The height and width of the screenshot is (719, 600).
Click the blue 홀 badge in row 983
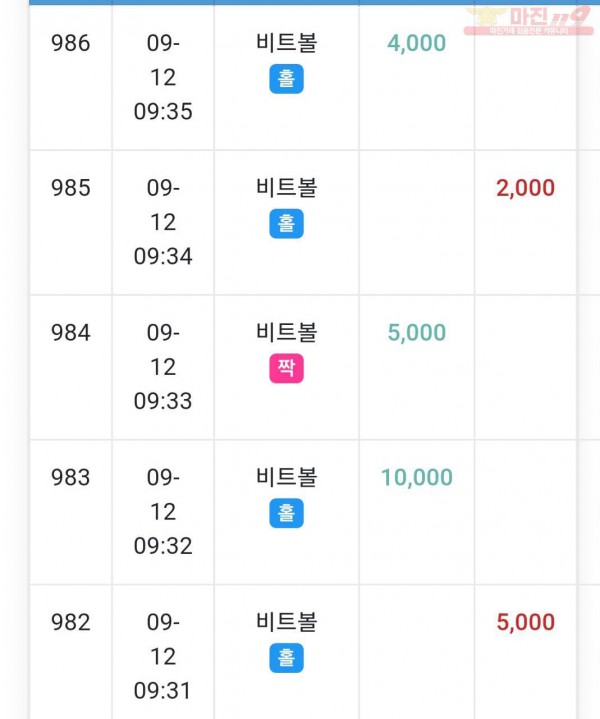coord(286,513)
